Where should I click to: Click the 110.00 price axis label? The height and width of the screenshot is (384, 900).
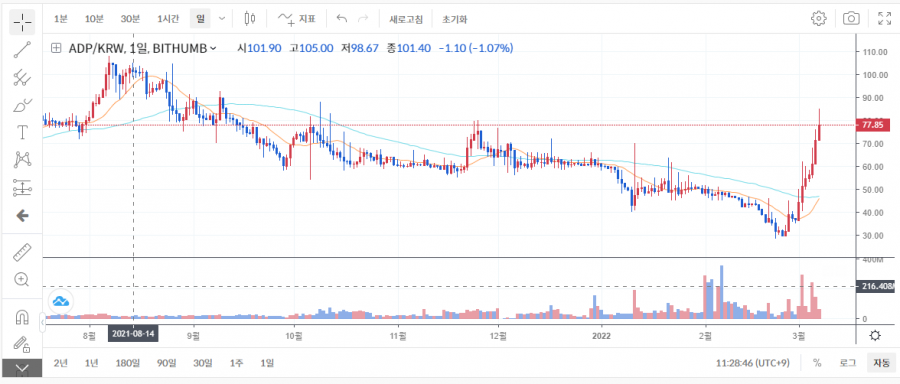click(x=876, y=52)
